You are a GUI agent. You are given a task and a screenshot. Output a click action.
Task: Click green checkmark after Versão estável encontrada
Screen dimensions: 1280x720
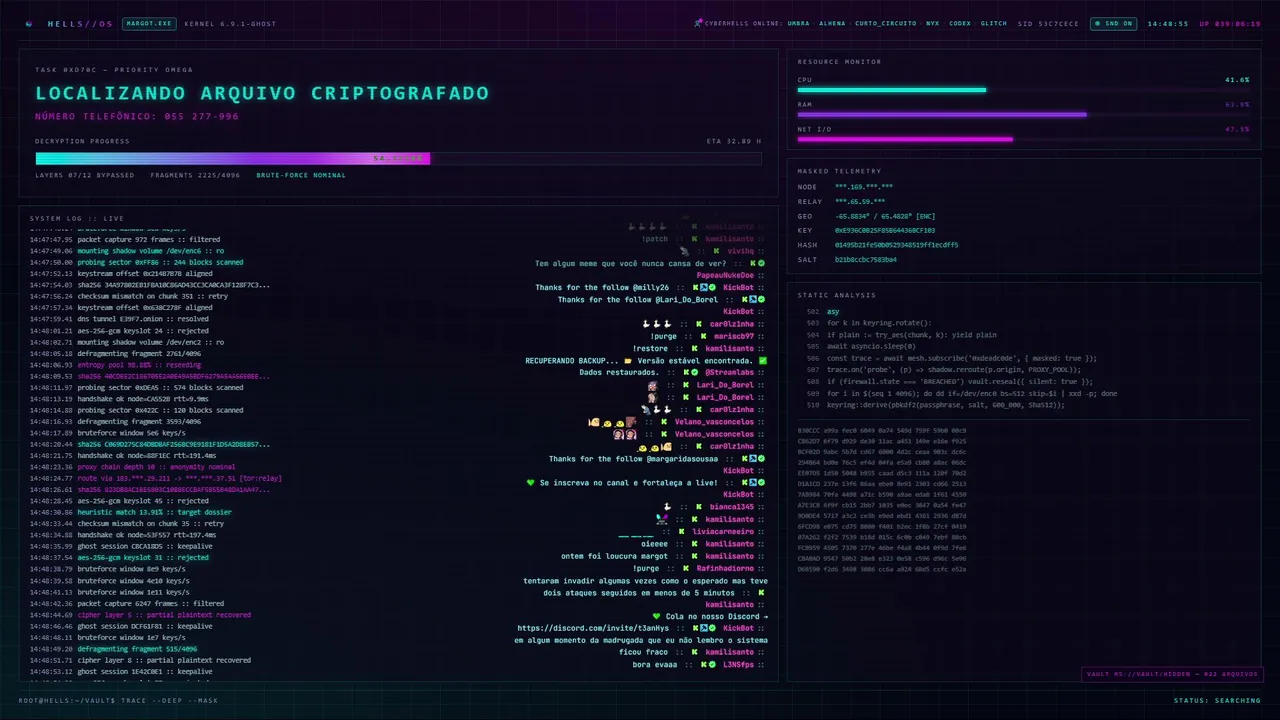763,360
